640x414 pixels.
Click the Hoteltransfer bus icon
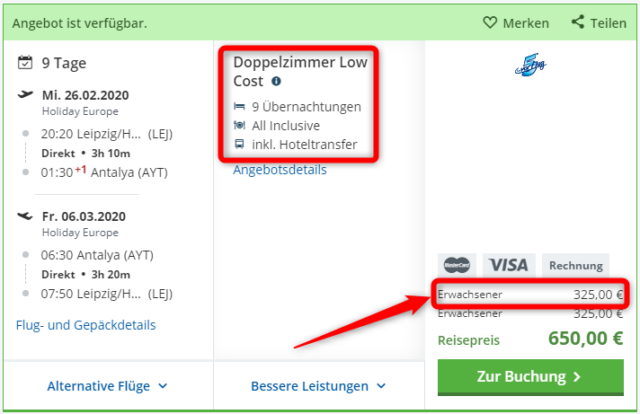239,144
